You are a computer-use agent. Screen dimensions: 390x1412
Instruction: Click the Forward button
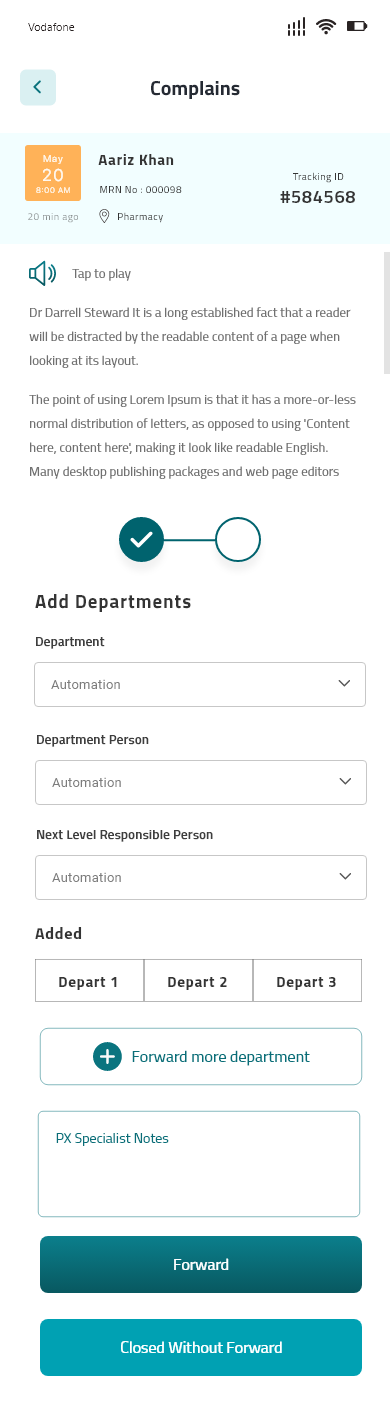[201, 1264]
